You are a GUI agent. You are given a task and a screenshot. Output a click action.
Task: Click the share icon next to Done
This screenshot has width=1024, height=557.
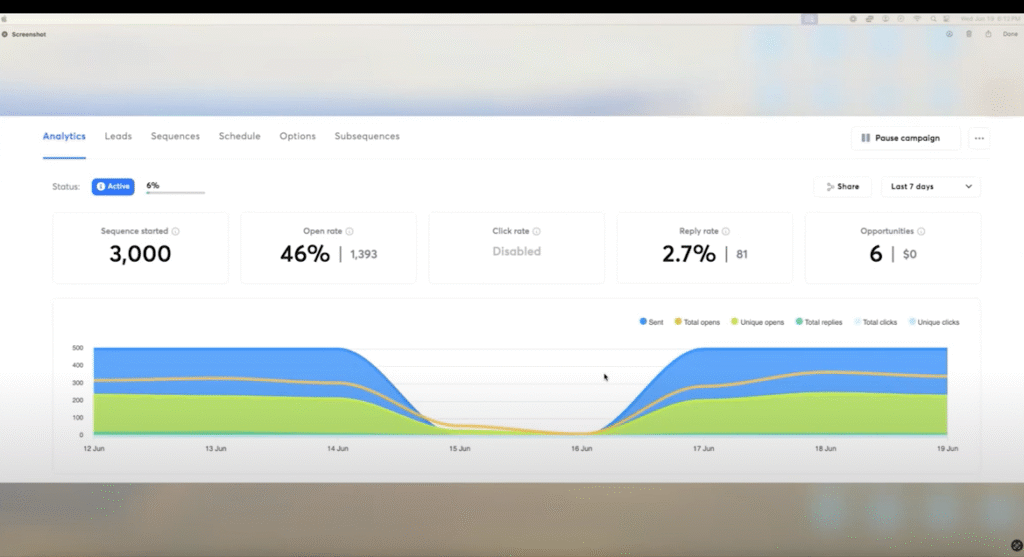[x=988, y=34]
